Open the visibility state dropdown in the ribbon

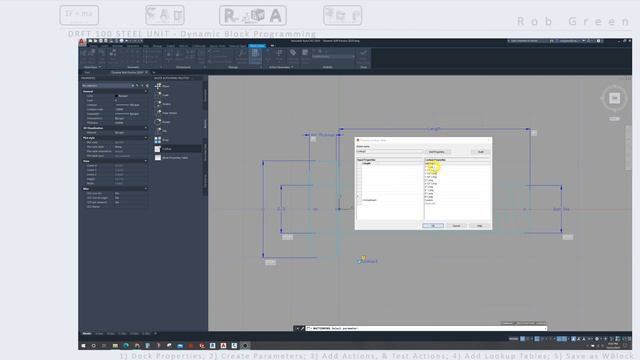pos(333,56)
